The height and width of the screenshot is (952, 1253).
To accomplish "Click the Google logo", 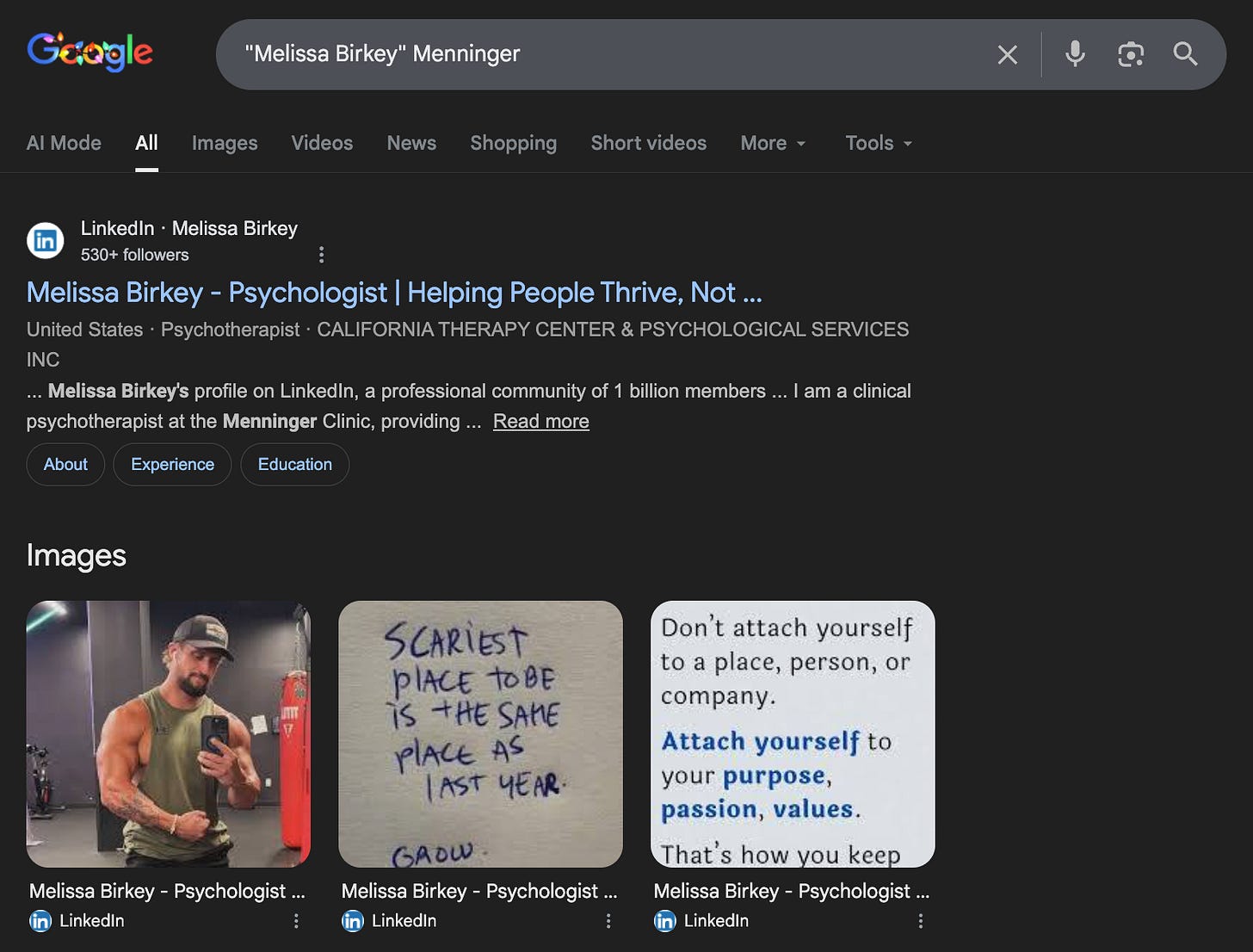I will pyautogui.click(x=90, y=53).
